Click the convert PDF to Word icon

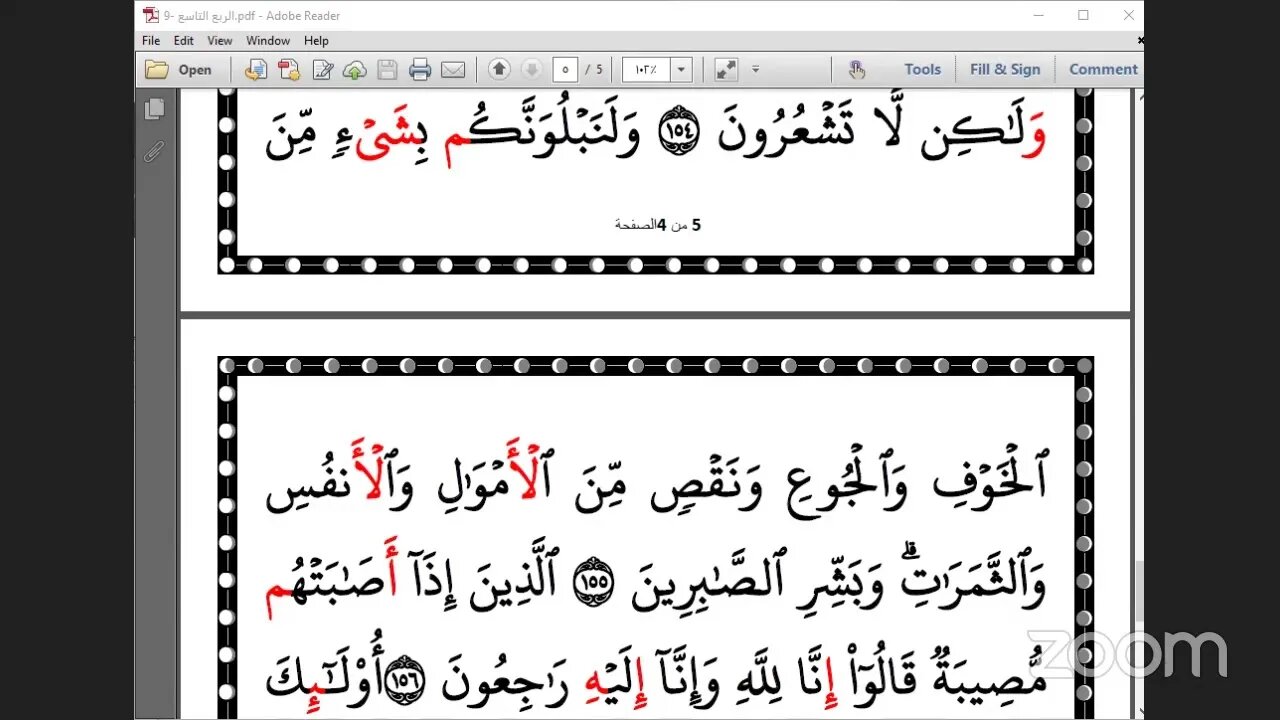click(256, 69)
